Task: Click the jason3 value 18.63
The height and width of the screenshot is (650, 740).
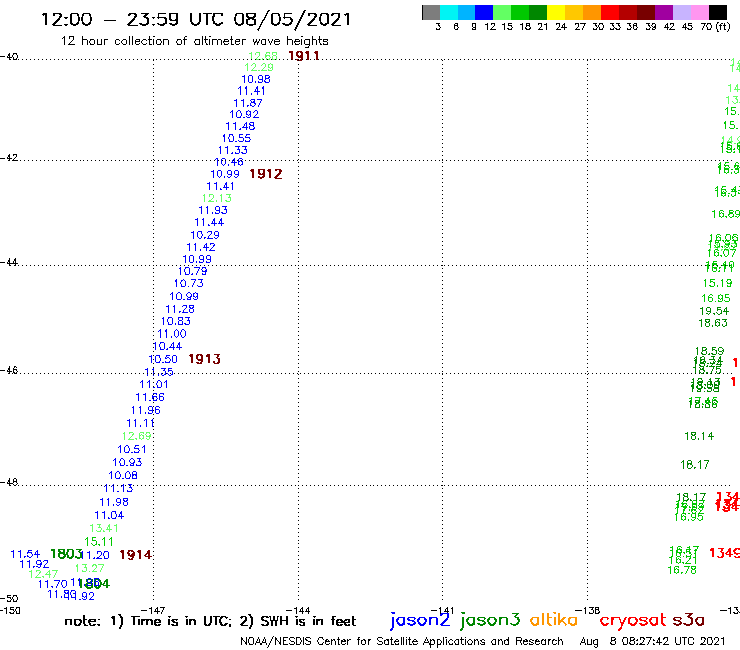Action: (x=713, y=323)
